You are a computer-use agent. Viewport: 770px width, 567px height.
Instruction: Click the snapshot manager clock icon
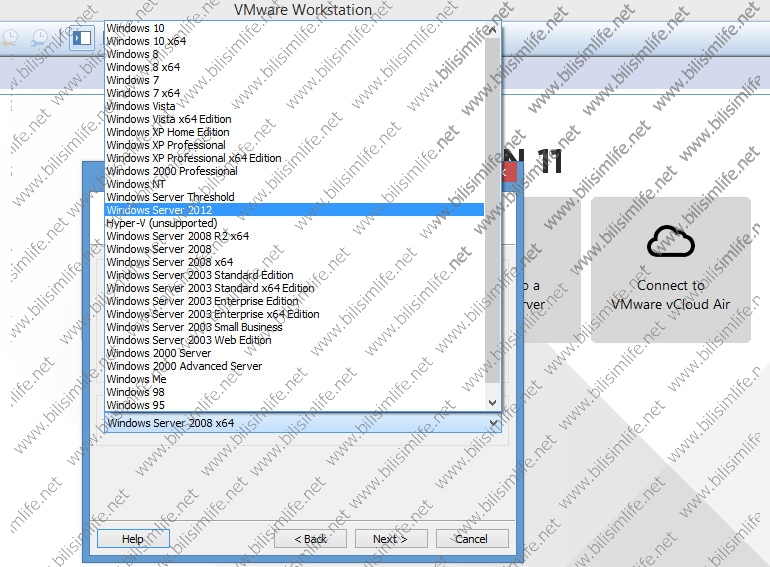tap(39, 38)
